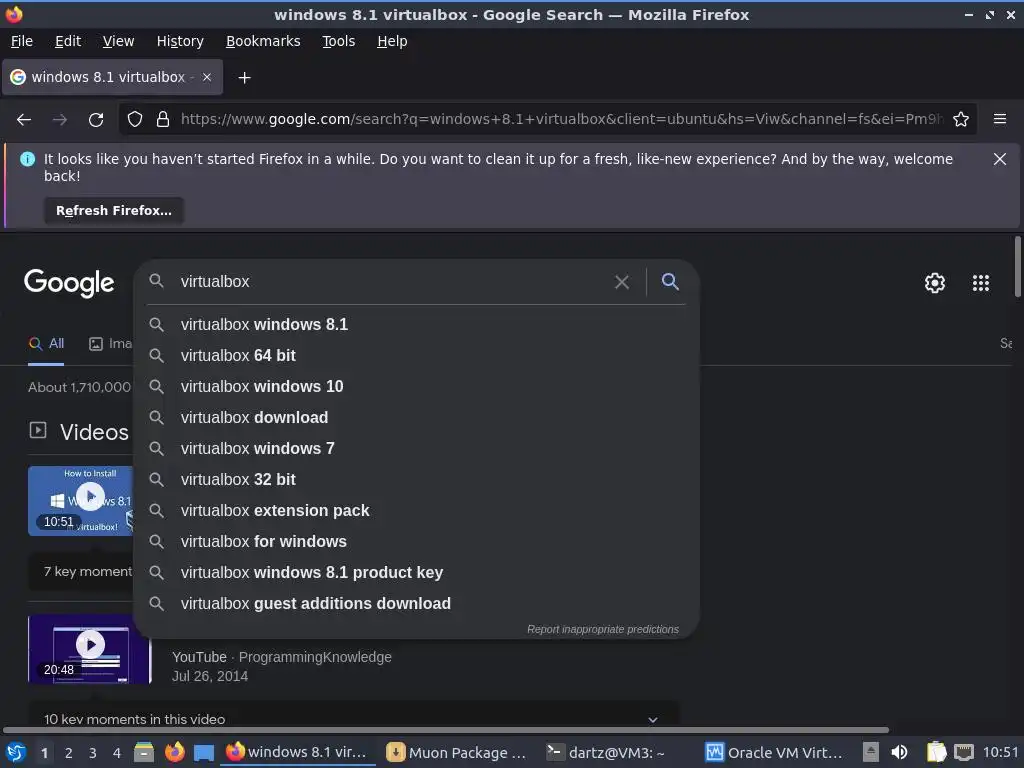This screenshot has height=768, width=1024.
Task: Go back to the previous page
Action: (x=24, y=120)
